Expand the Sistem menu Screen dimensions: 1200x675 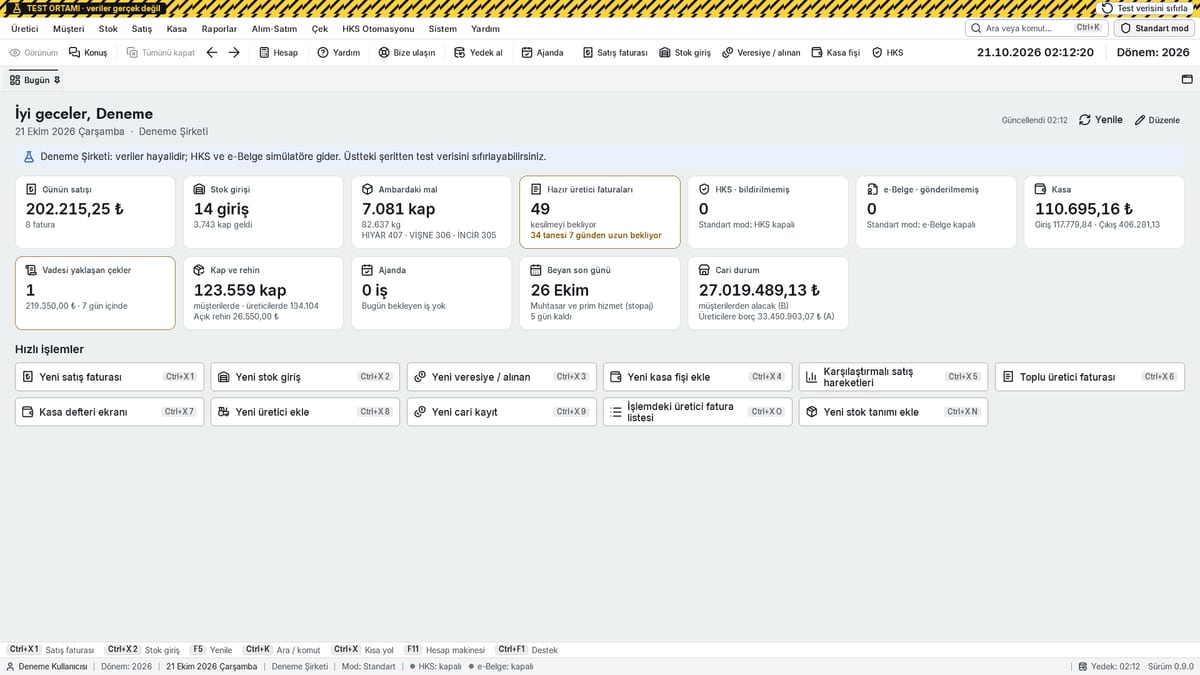pyautogui.click(x=443, y=29)
